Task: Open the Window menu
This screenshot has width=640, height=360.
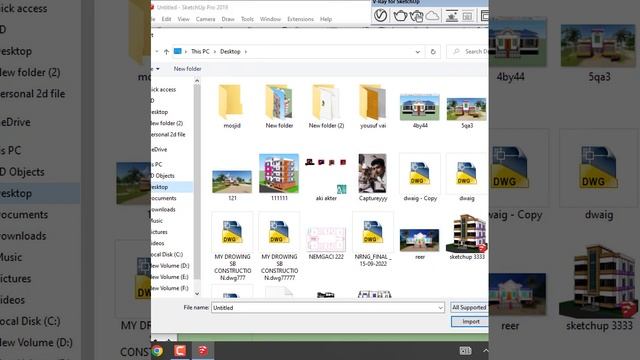Action: tap(270, 19)
